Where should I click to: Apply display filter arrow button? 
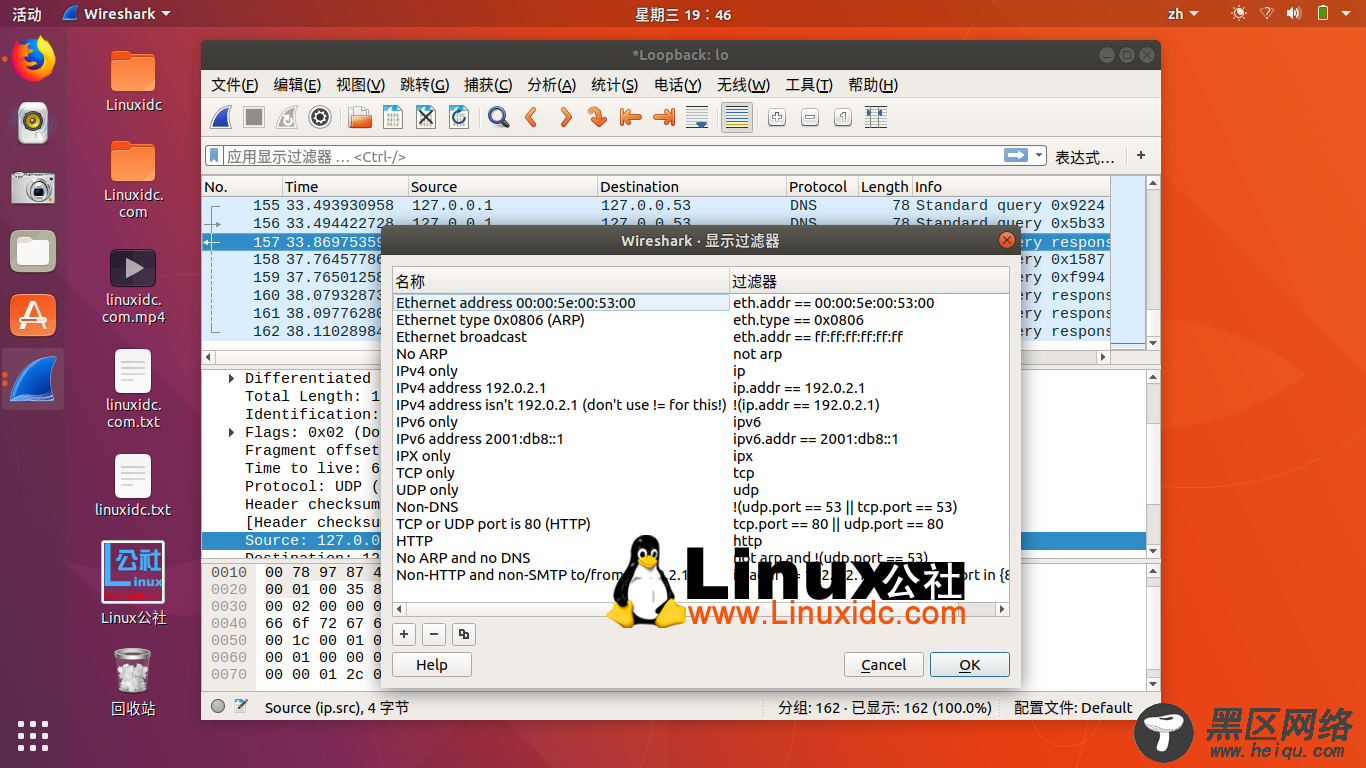[x=1016, y=155]
